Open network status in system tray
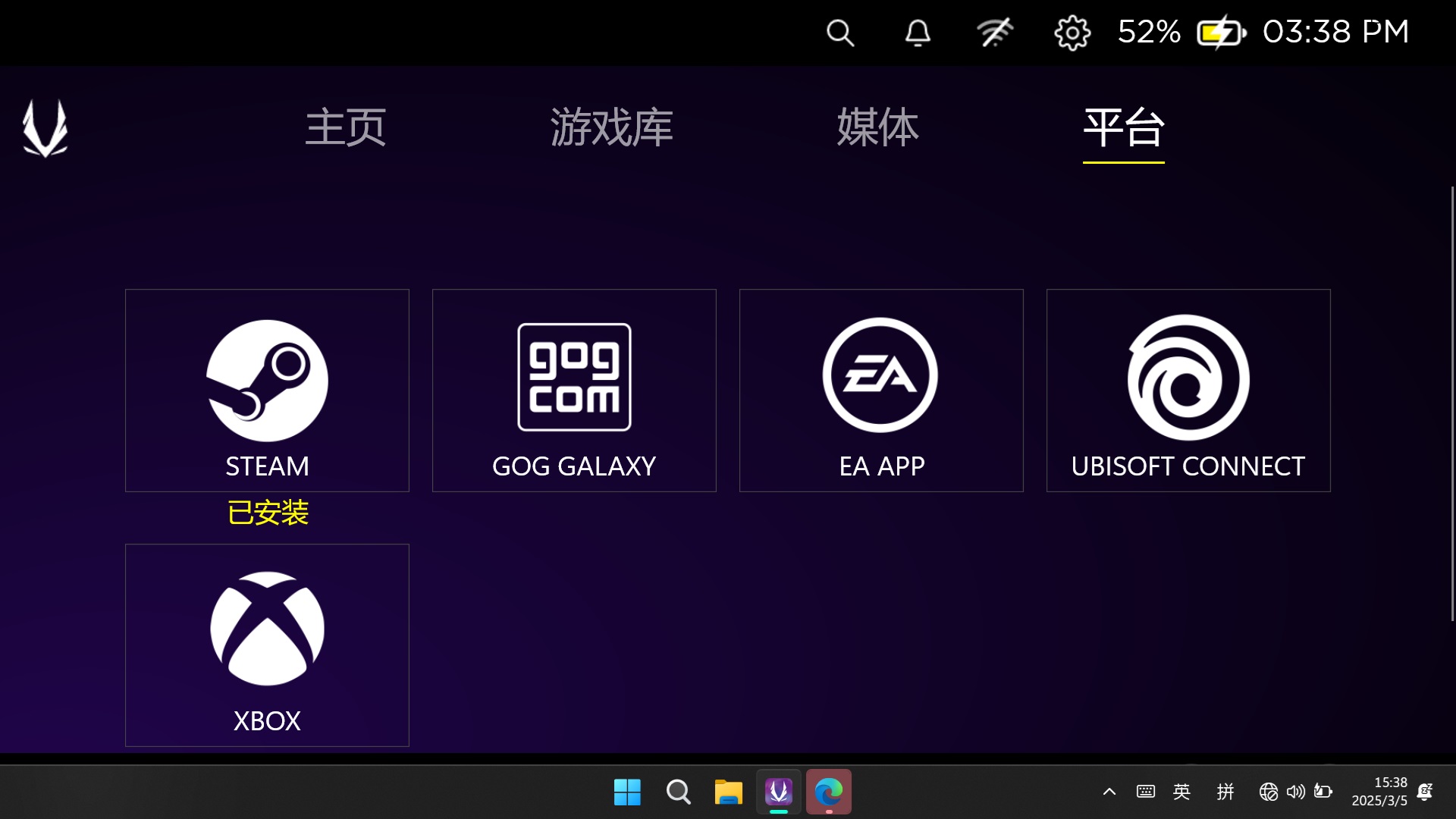Viewport: 1456px width, 819px height. pos(1268,792)
